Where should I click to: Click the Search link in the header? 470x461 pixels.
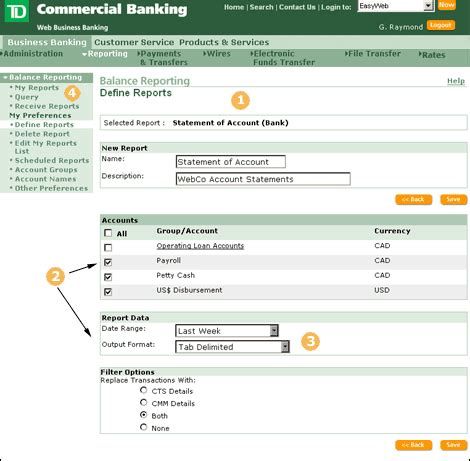click(261, 7)
